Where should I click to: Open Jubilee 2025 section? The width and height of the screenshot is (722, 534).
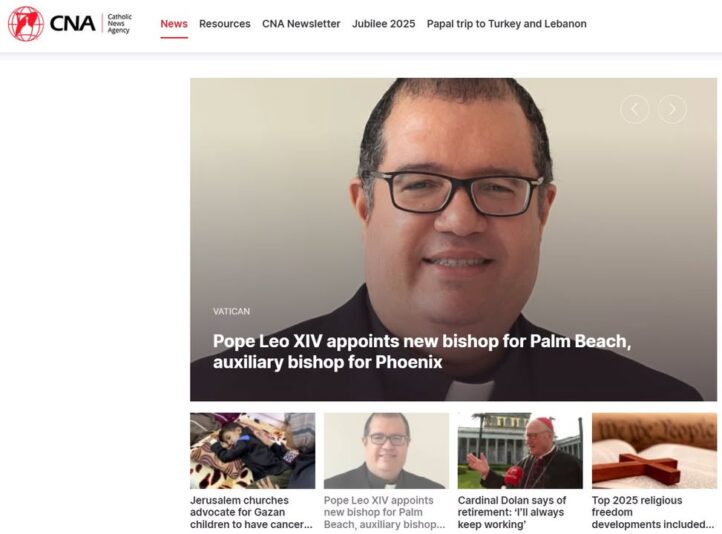click(384, 23)
